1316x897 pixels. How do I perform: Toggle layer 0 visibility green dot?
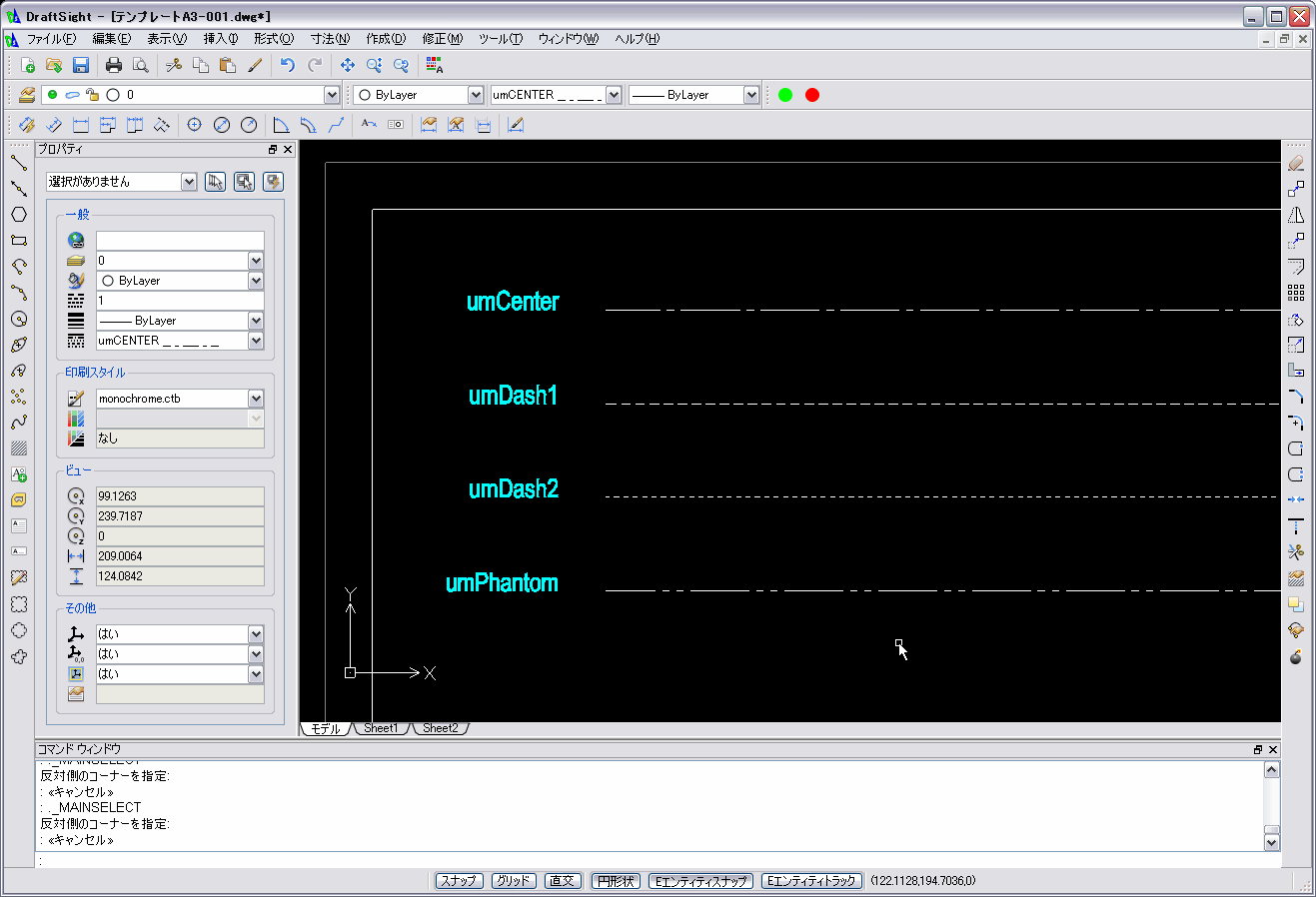click(x=52, y=95)
